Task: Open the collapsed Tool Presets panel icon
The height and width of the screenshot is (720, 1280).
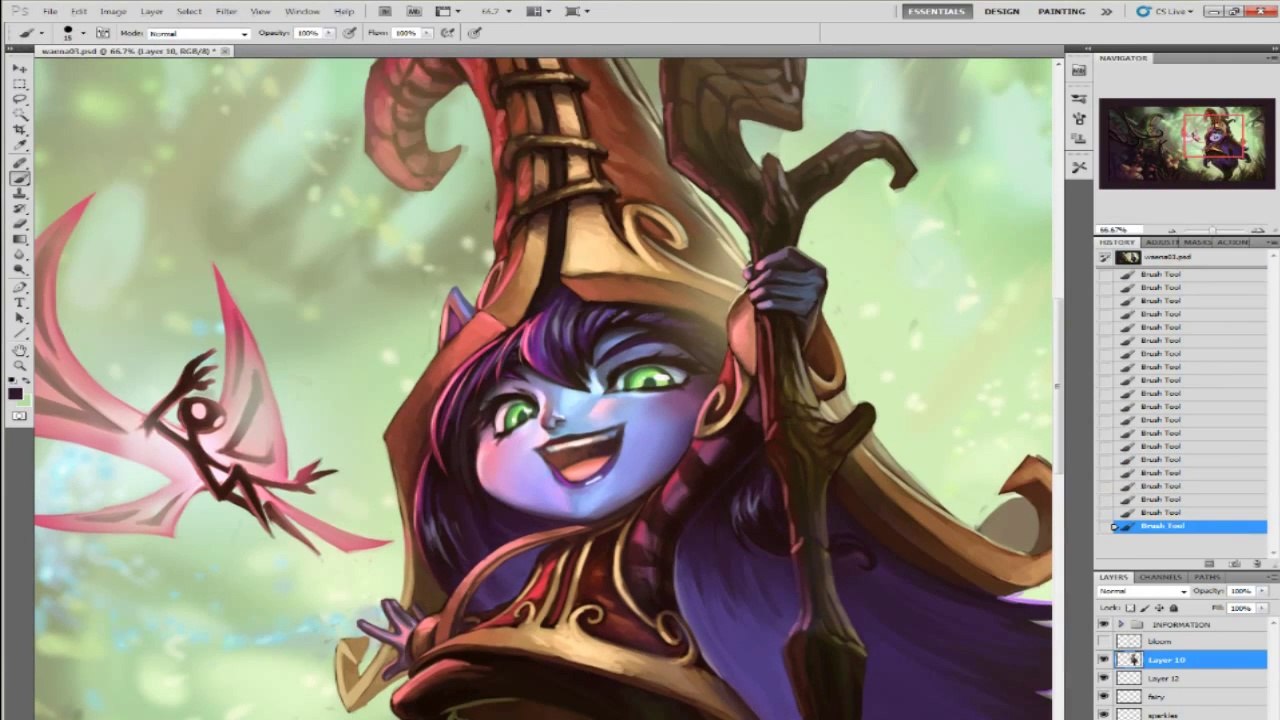Action: coord(1079,166)
